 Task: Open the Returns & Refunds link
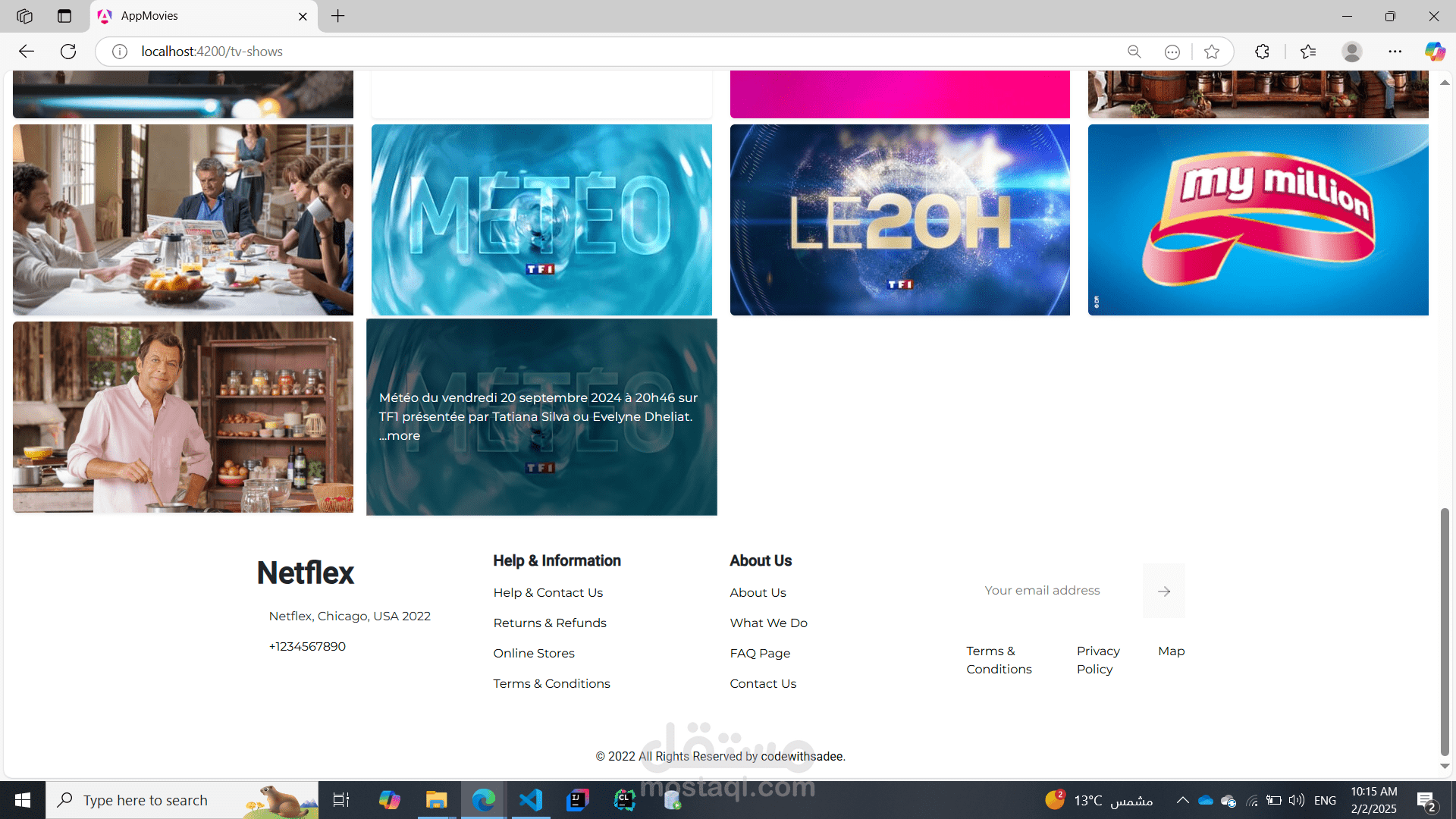coord(549,623)
